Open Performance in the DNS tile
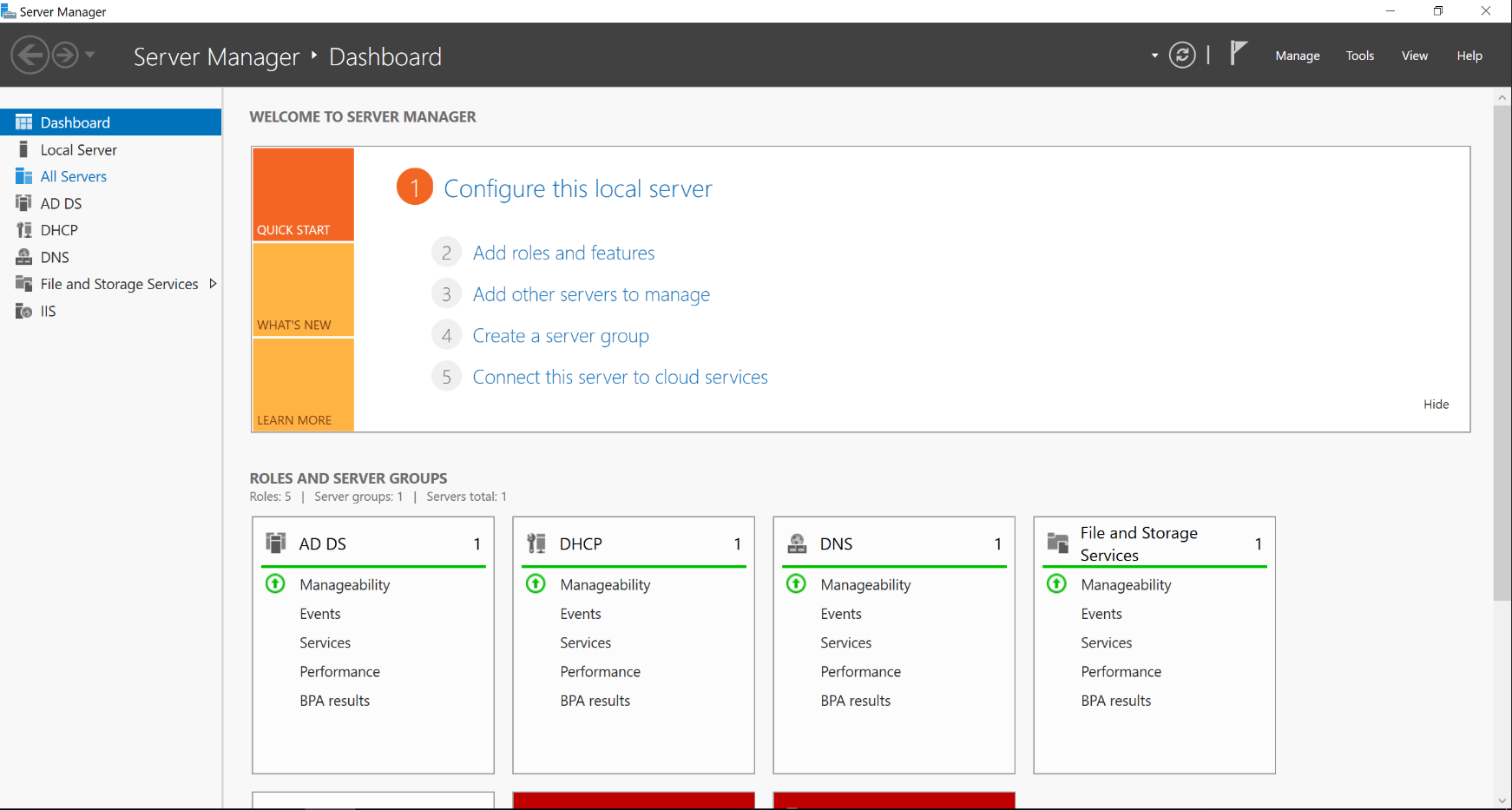Viewport: 1512px width, 810px height. click(861, 672)
